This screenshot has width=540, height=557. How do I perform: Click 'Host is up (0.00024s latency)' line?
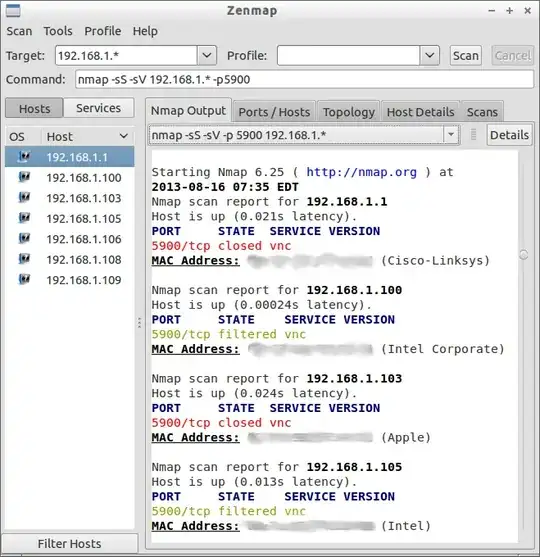click(x=261, y=305)
